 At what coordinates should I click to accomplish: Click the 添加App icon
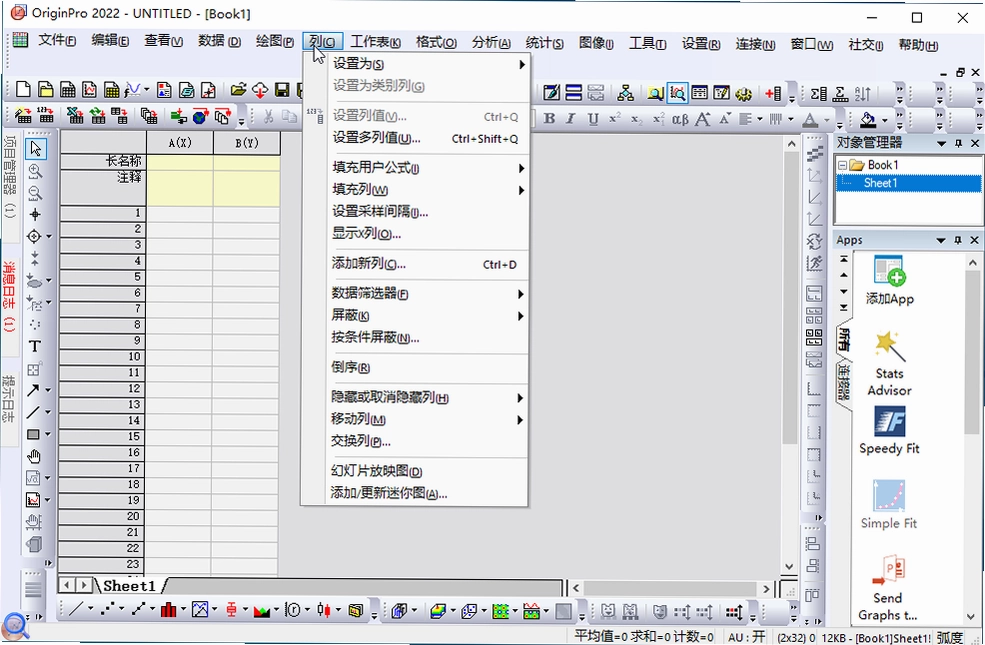pos(889,280)
